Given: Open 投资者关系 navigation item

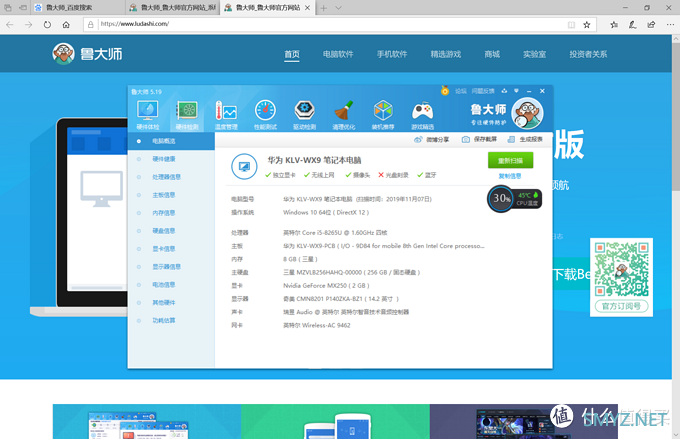Looking at the screenshot, I should click(588, 54).
